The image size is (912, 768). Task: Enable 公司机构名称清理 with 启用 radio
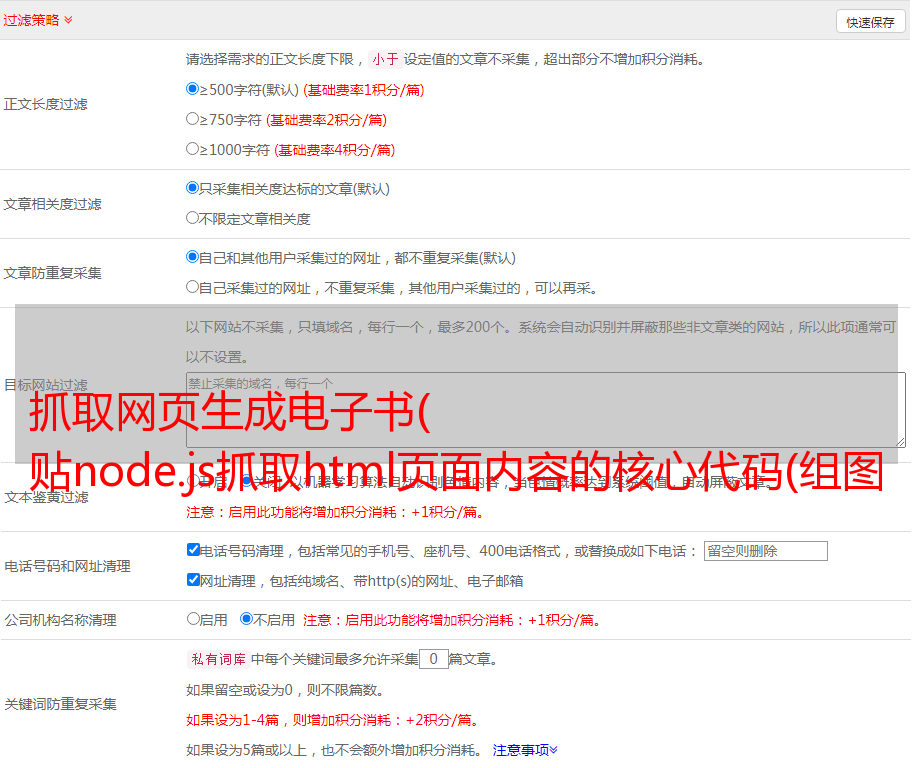click(193, 619)
